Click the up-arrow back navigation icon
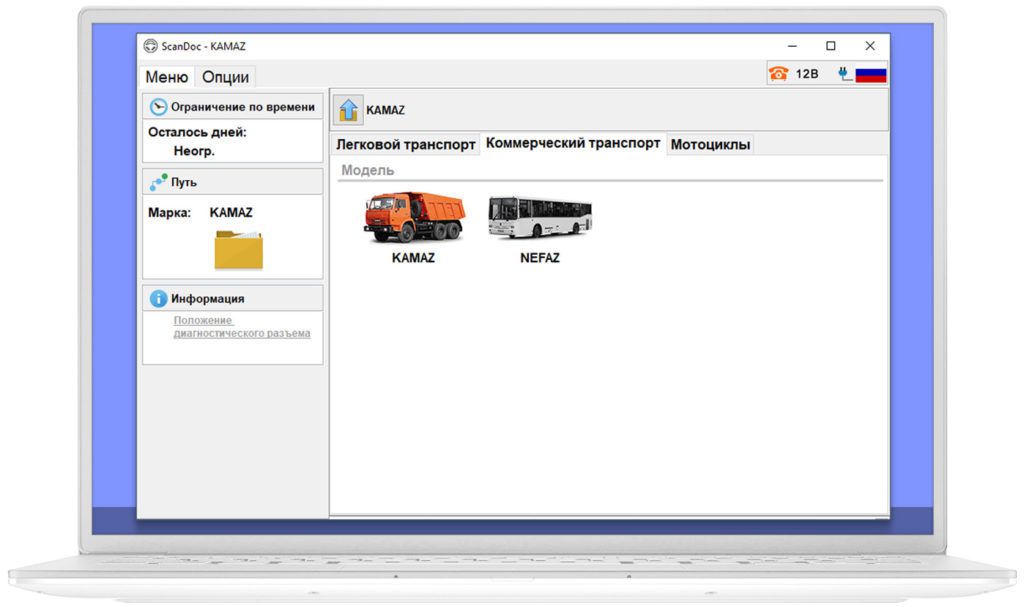The image size is (1024, 607). tap(348, 110)
